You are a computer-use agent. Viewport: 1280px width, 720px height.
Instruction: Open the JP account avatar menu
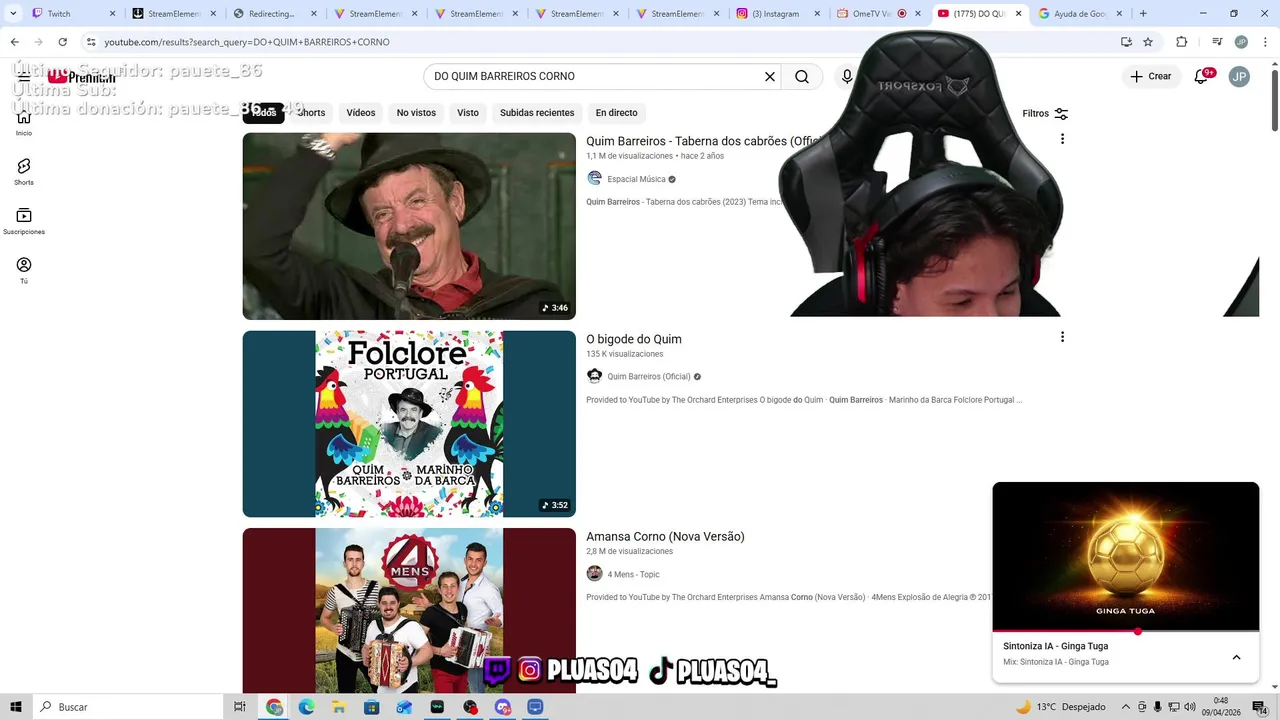tap(1239, 76)
